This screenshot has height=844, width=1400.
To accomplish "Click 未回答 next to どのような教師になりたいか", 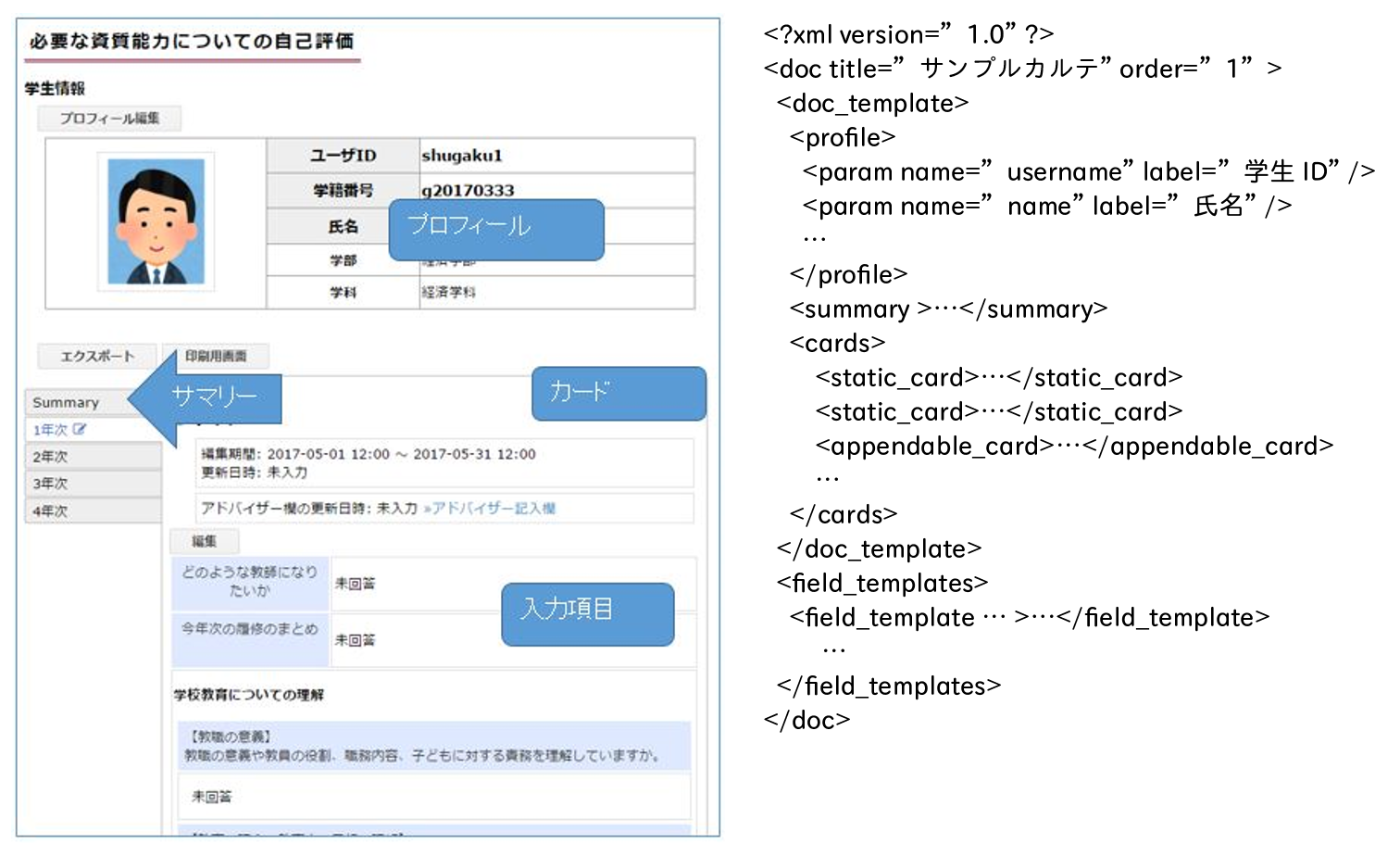I will pos(355,584).
